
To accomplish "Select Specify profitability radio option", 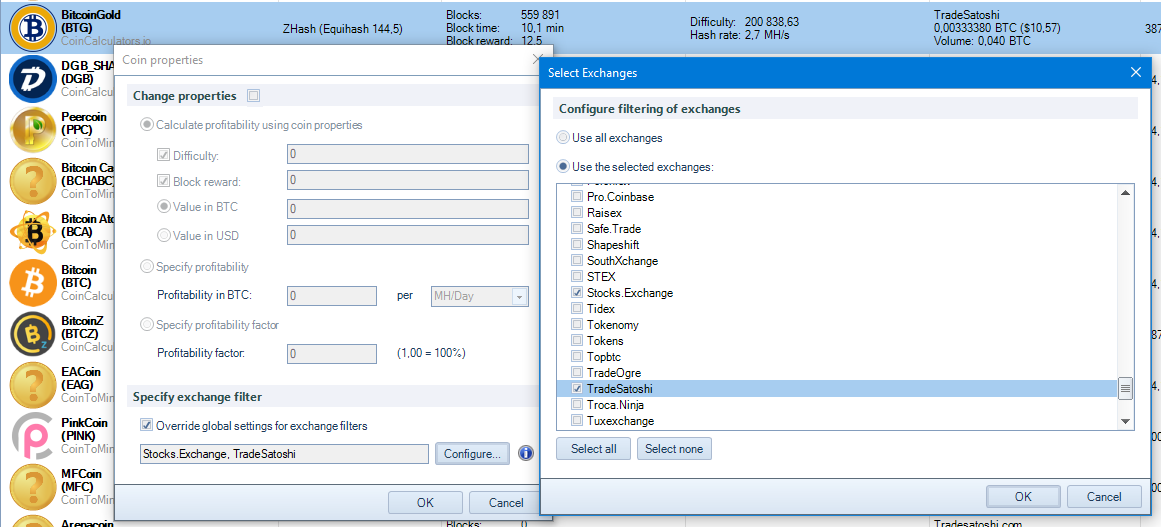I will tap(147, 266).
